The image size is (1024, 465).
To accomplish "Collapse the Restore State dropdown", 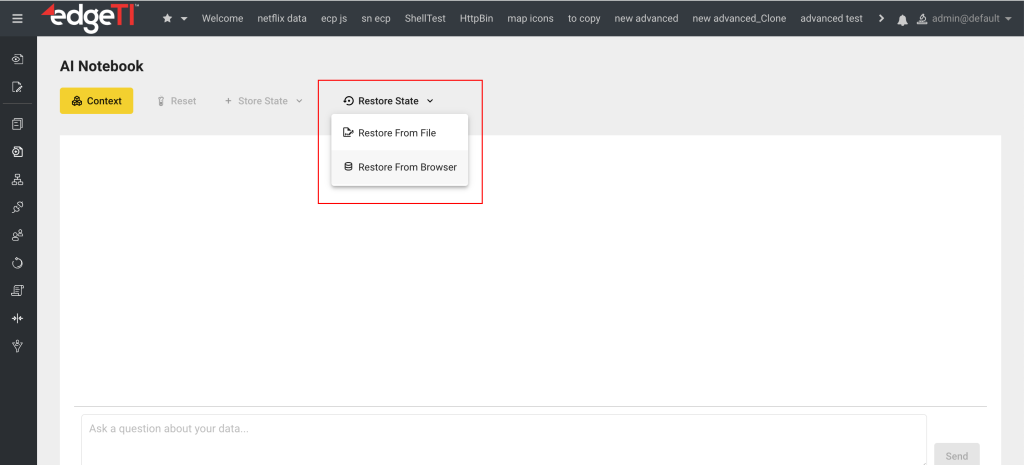I will [388, 101].
